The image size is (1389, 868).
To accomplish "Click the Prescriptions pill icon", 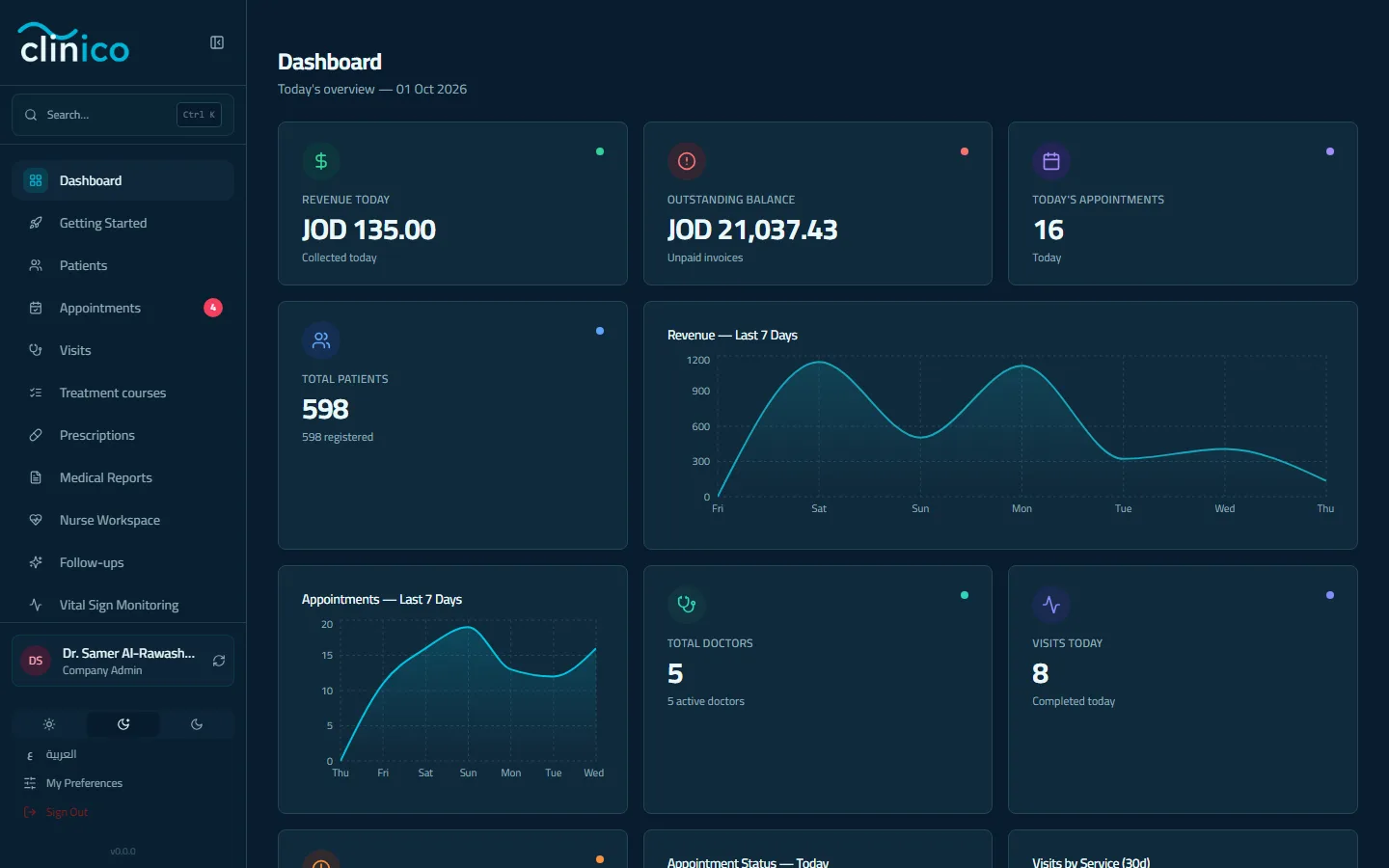I will (36, 435).
